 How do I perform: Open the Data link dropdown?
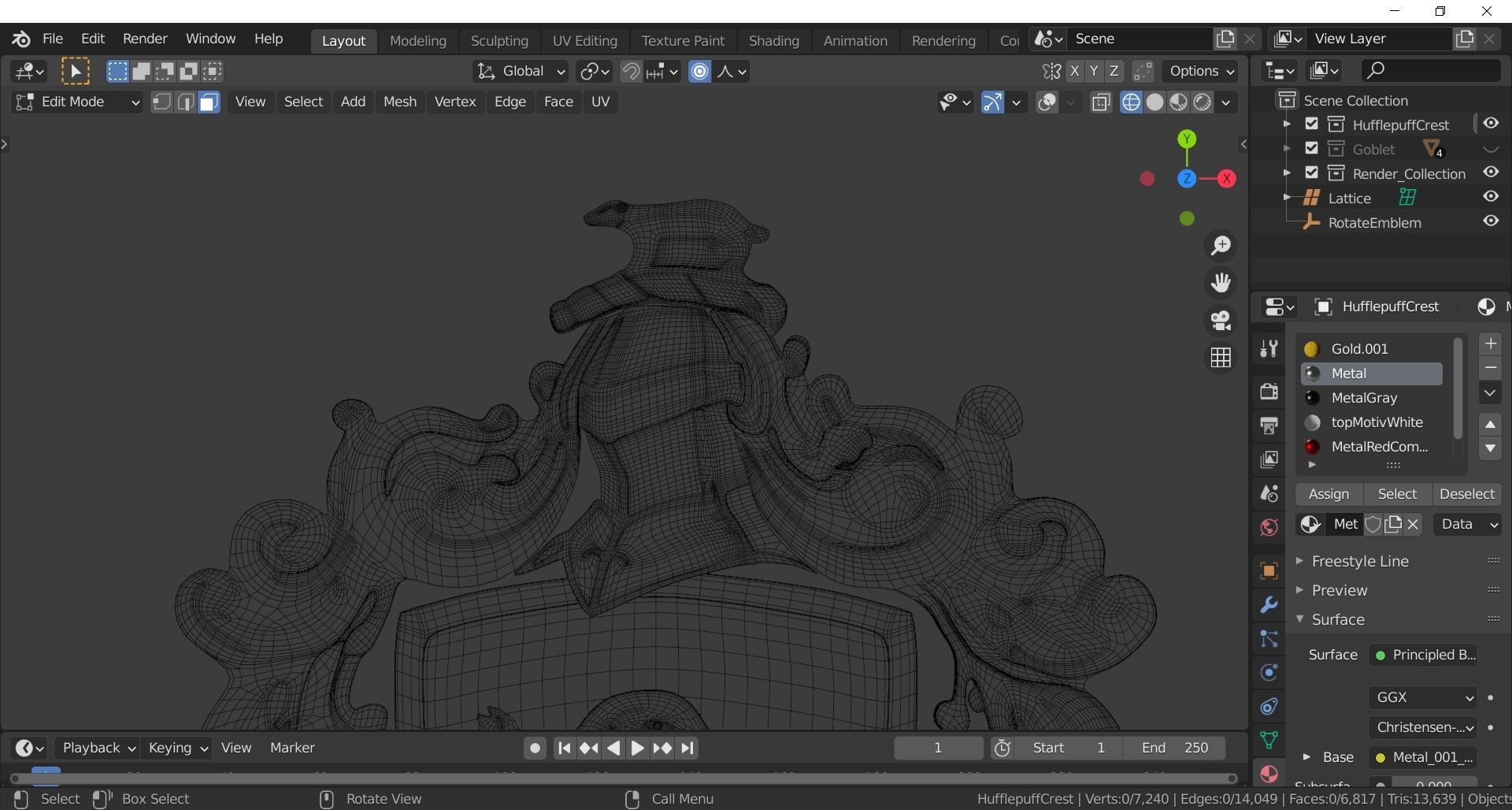point(1467,525)
